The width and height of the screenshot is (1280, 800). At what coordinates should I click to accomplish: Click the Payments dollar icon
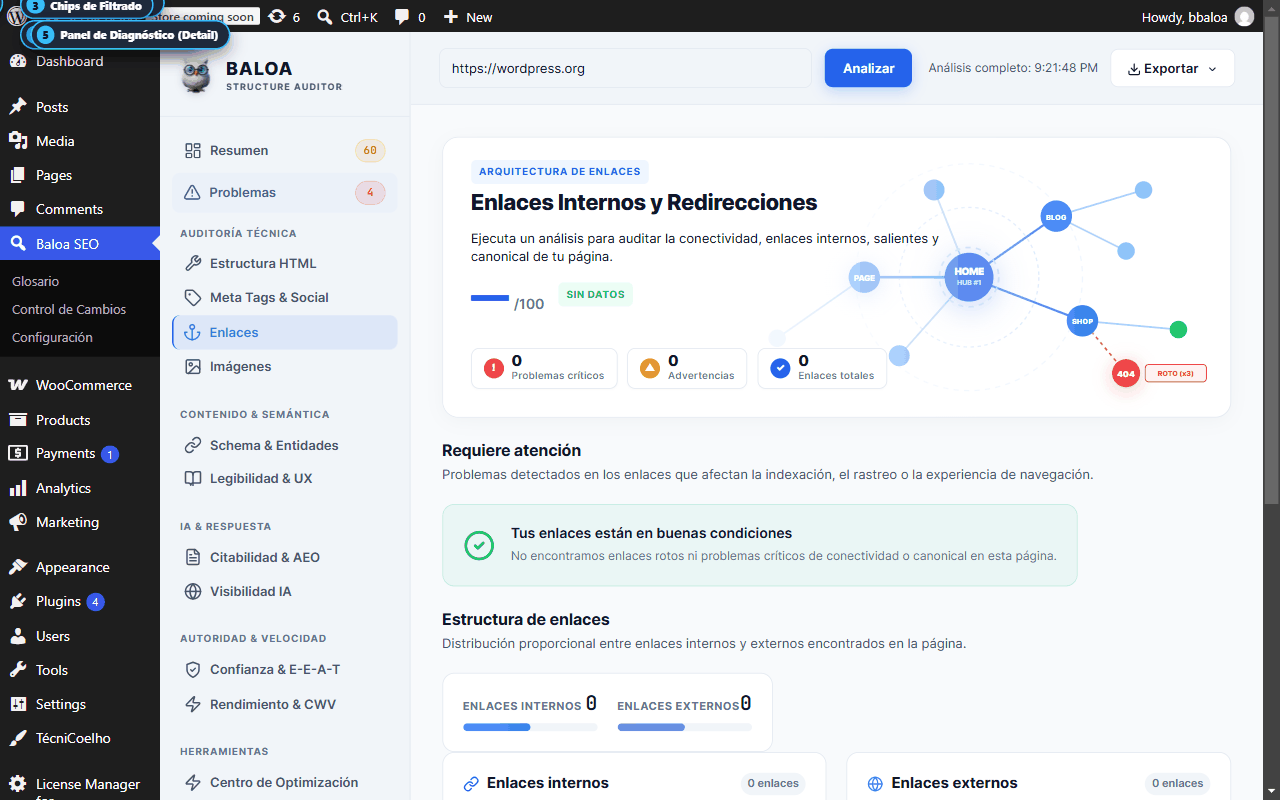(18, 453)
